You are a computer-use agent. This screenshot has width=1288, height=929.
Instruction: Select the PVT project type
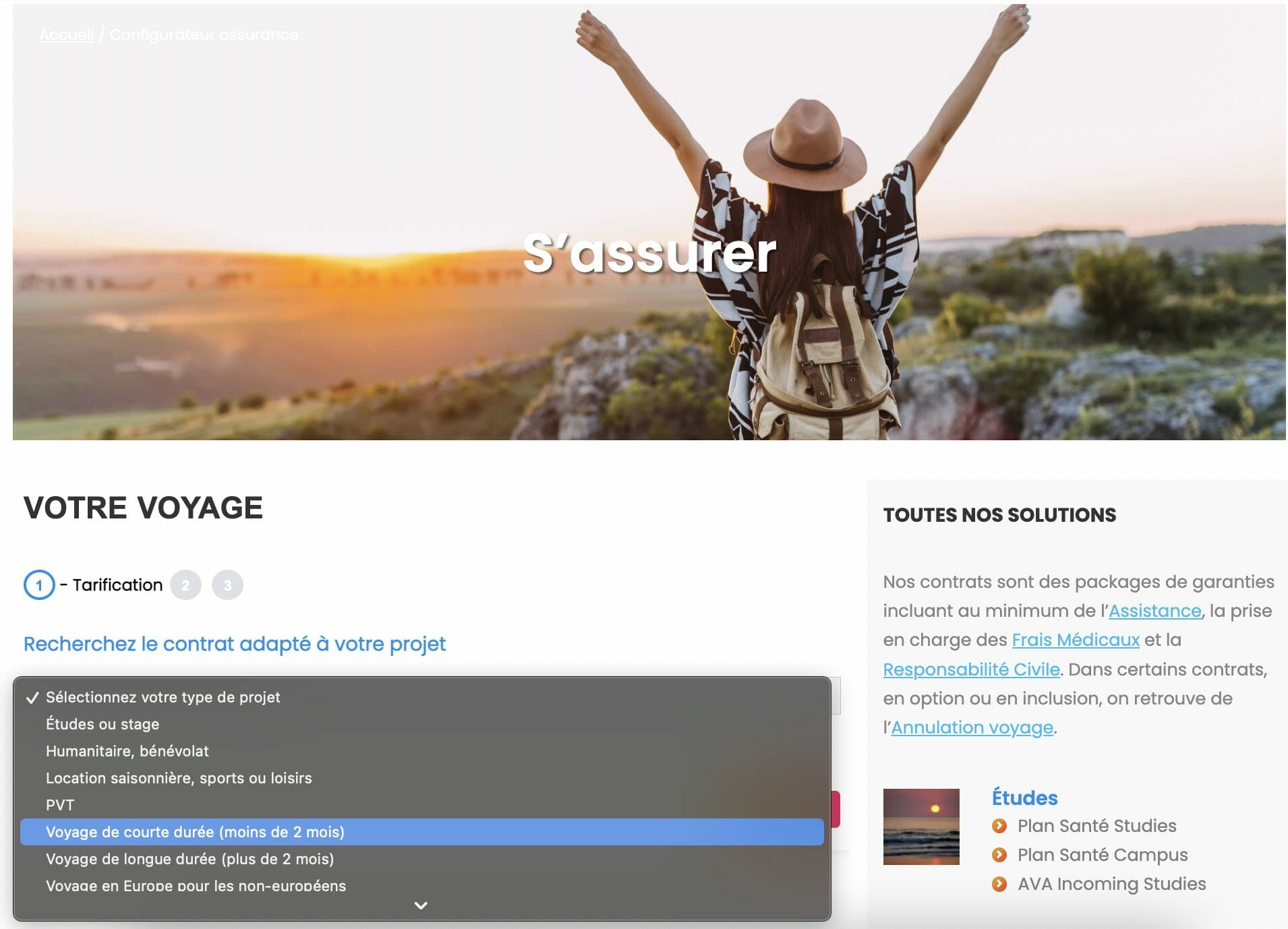(60, 805)
